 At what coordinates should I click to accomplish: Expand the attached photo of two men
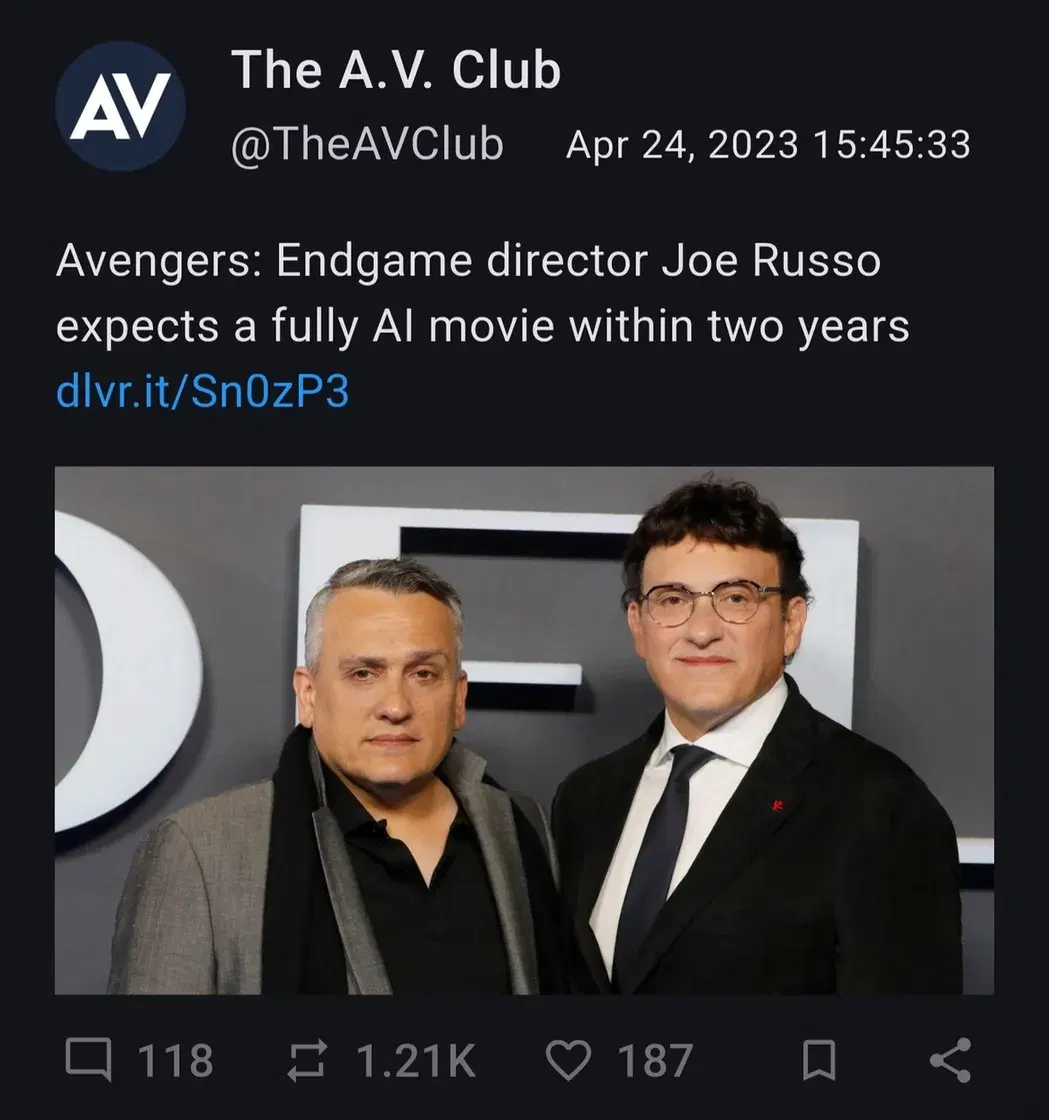tap(524, 730)
